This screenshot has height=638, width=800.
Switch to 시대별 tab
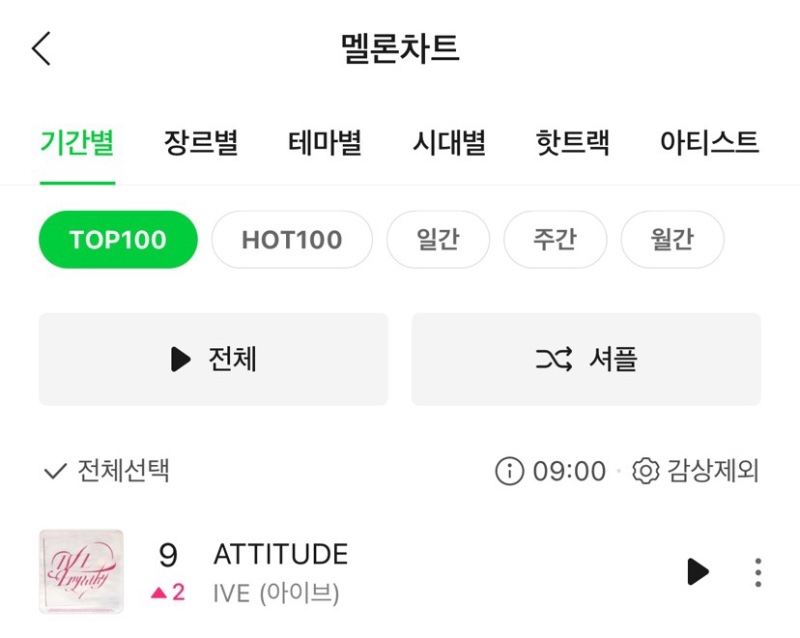[x=449, y=143]
